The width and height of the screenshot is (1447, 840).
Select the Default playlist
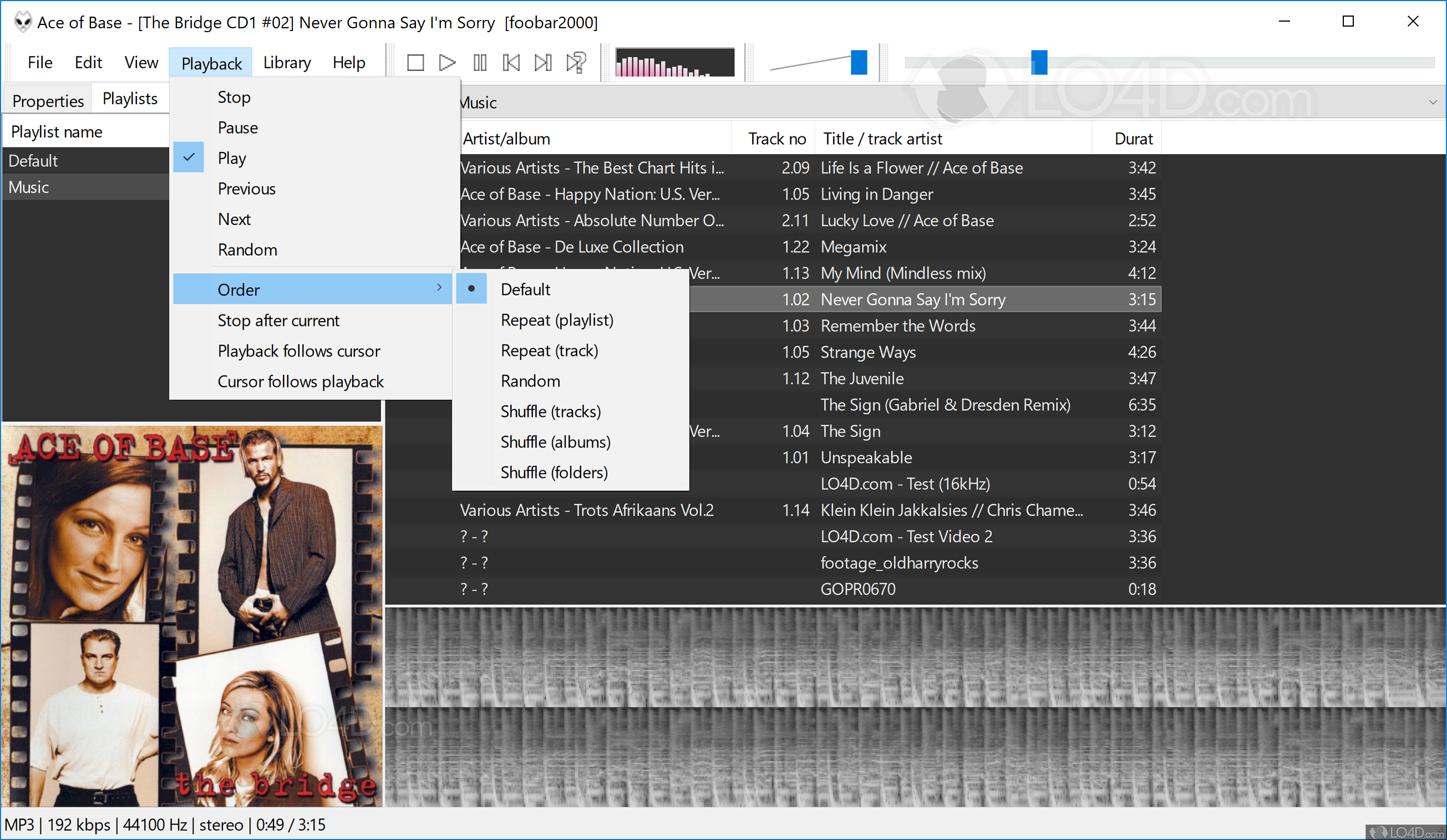tap(86, 160)
